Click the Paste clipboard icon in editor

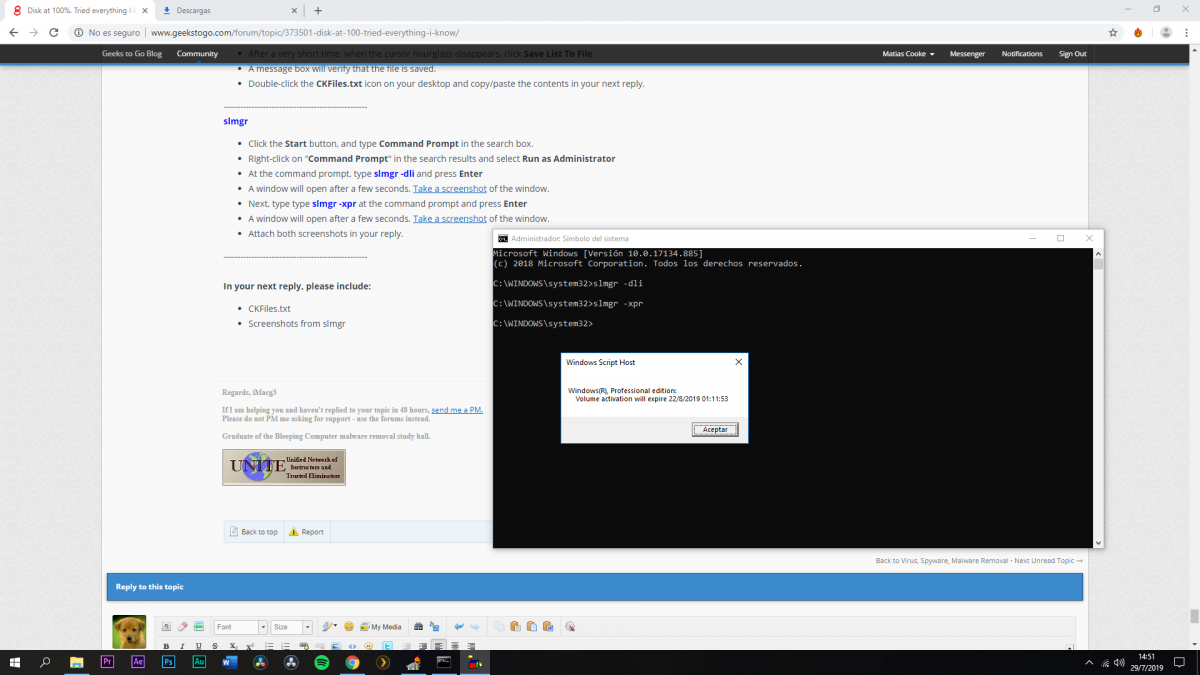[515, 627]
